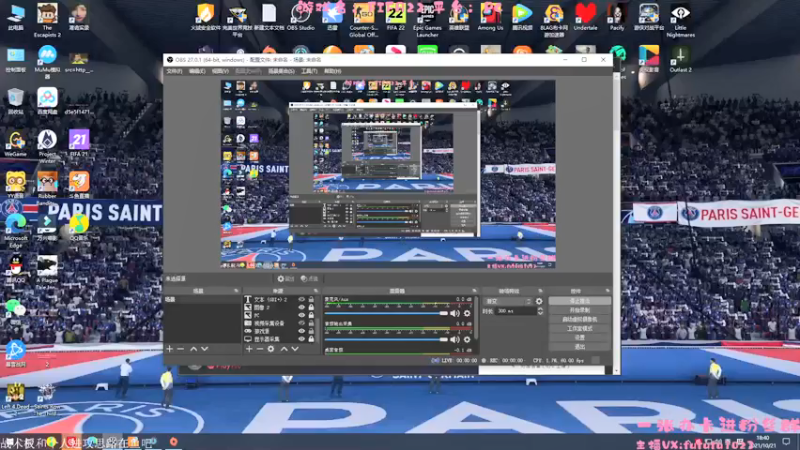Click the Mic/Aux volume slider
Viewport: 800px width, 450px height.
click(x=386, y=313)
